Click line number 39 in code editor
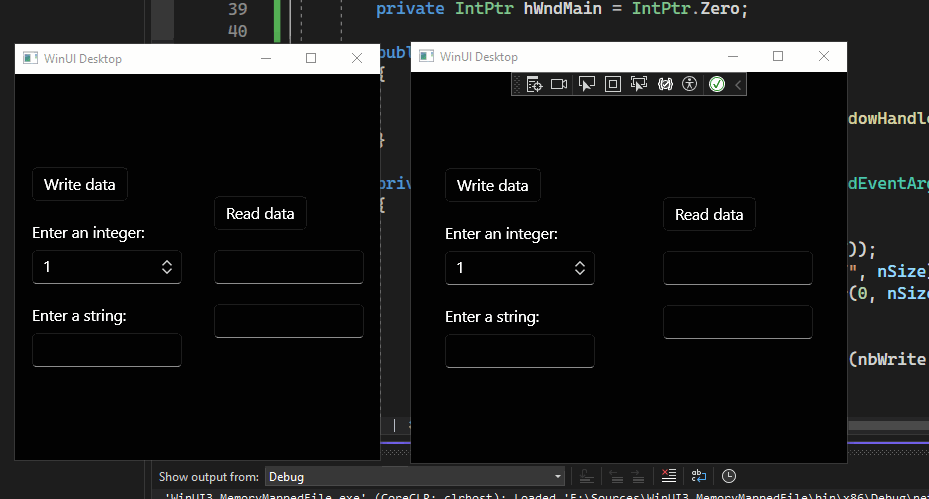Image resolution: width=929 pixels, height=499 pixels. click(x=238, y=9)
